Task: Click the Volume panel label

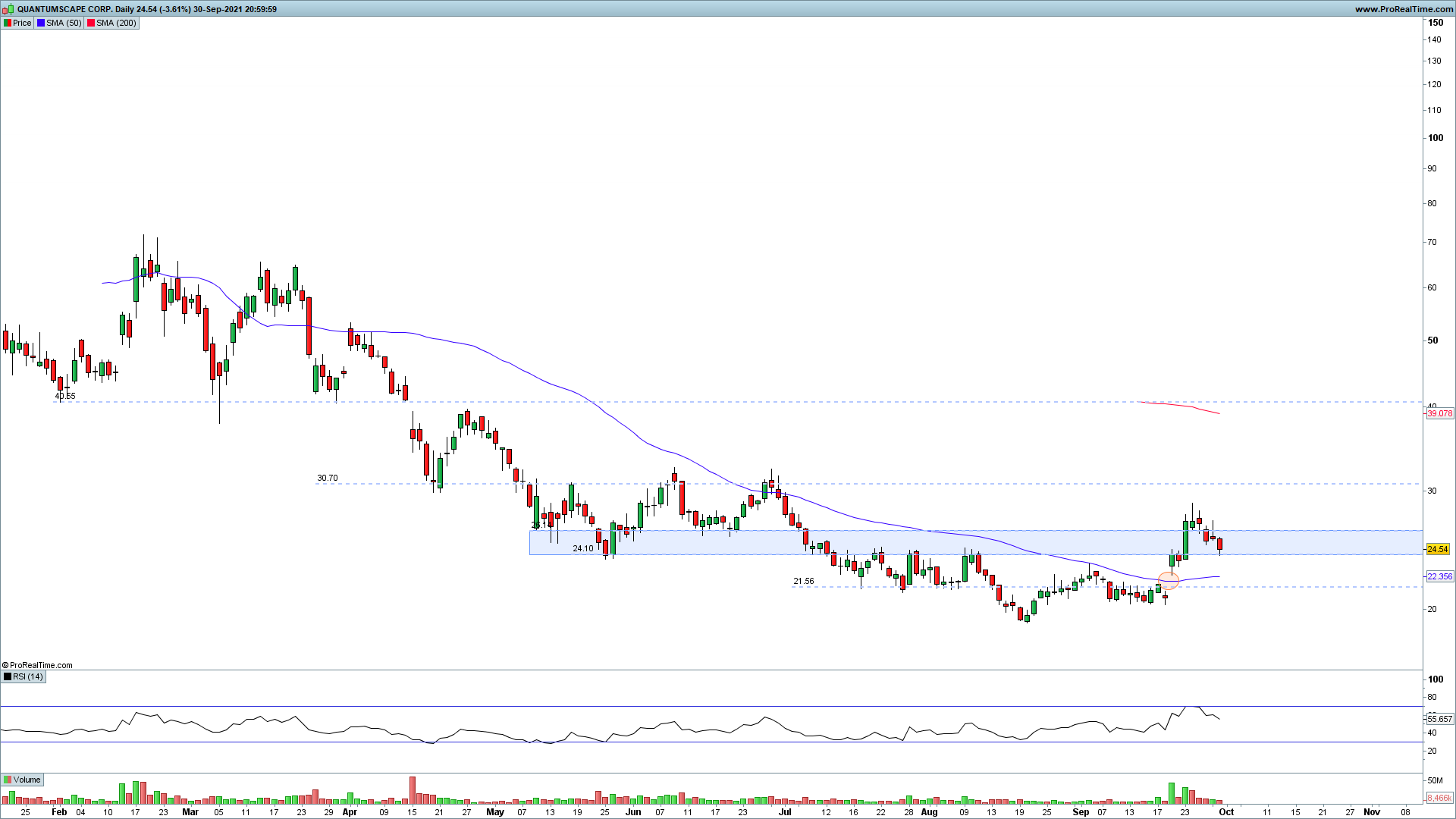Action: click(27, 780)
